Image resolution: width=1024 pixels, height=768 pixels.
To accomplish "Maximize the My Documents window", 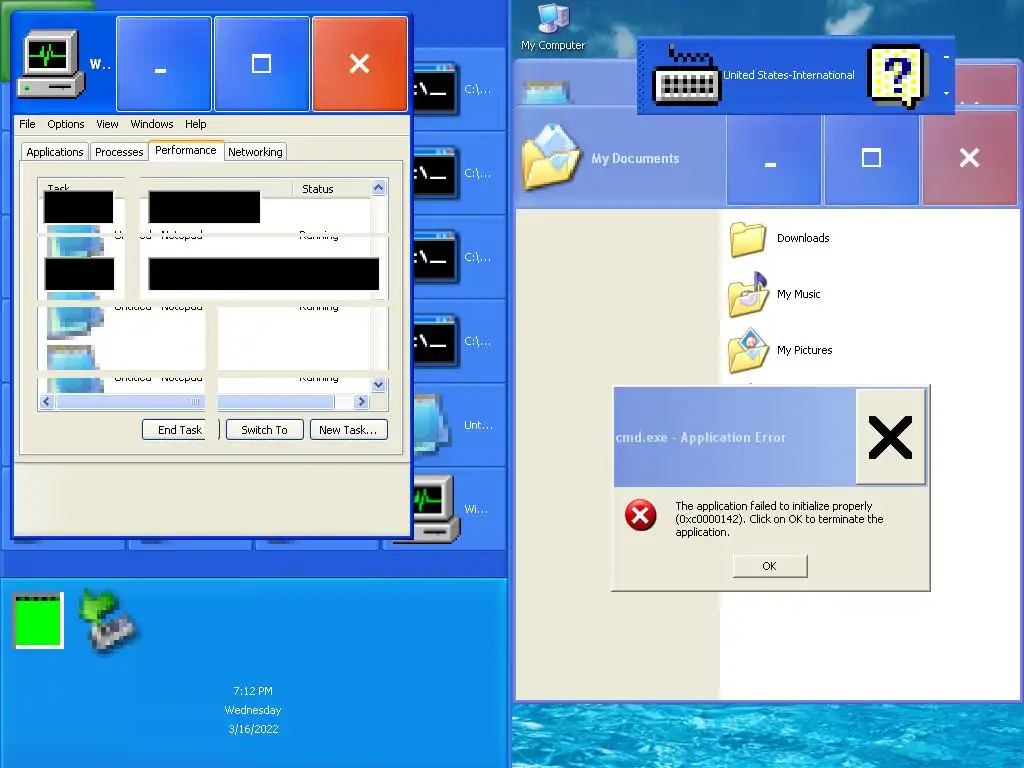I will tap(871, 158).
